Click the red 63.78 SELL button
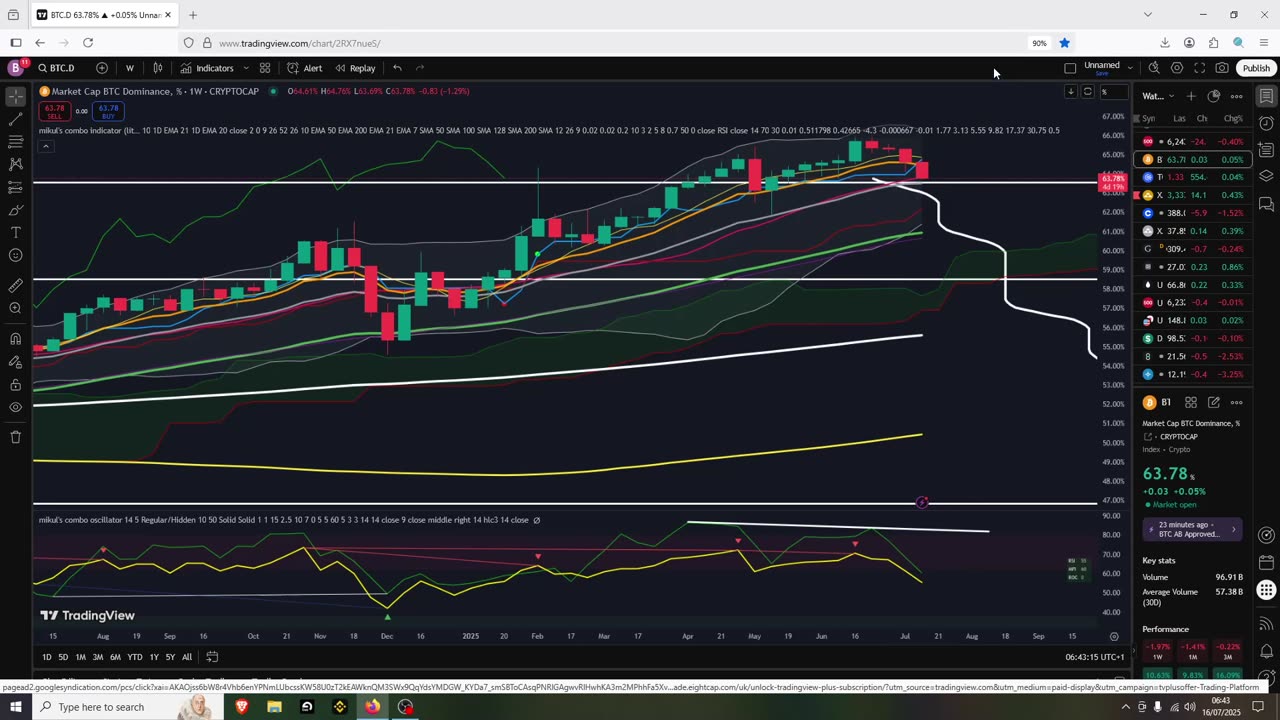The width and height of the screenshot is (1280, 720). (54, 111)
